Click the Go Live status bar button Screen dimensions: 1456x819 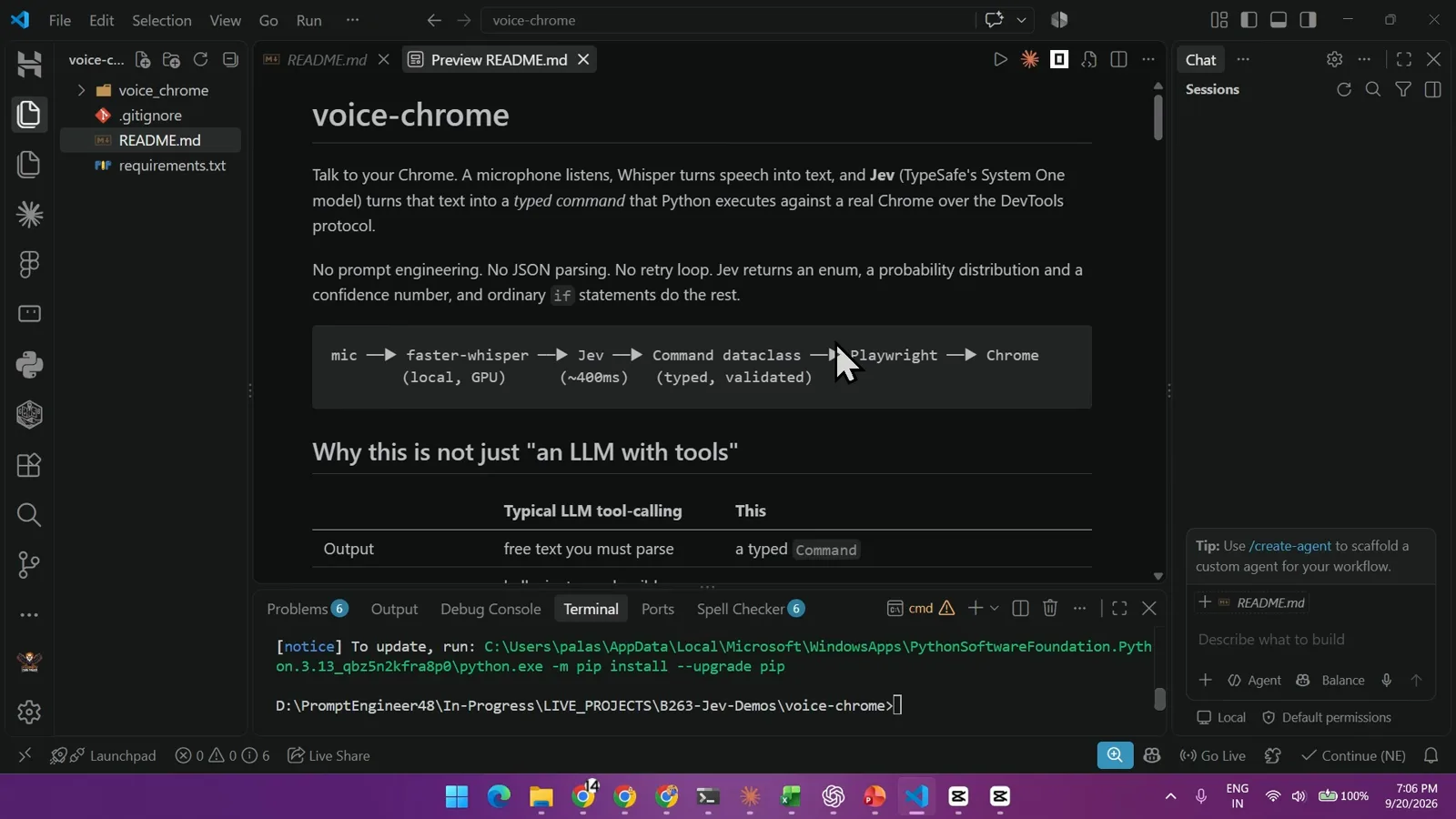[x=1212, y=755]
